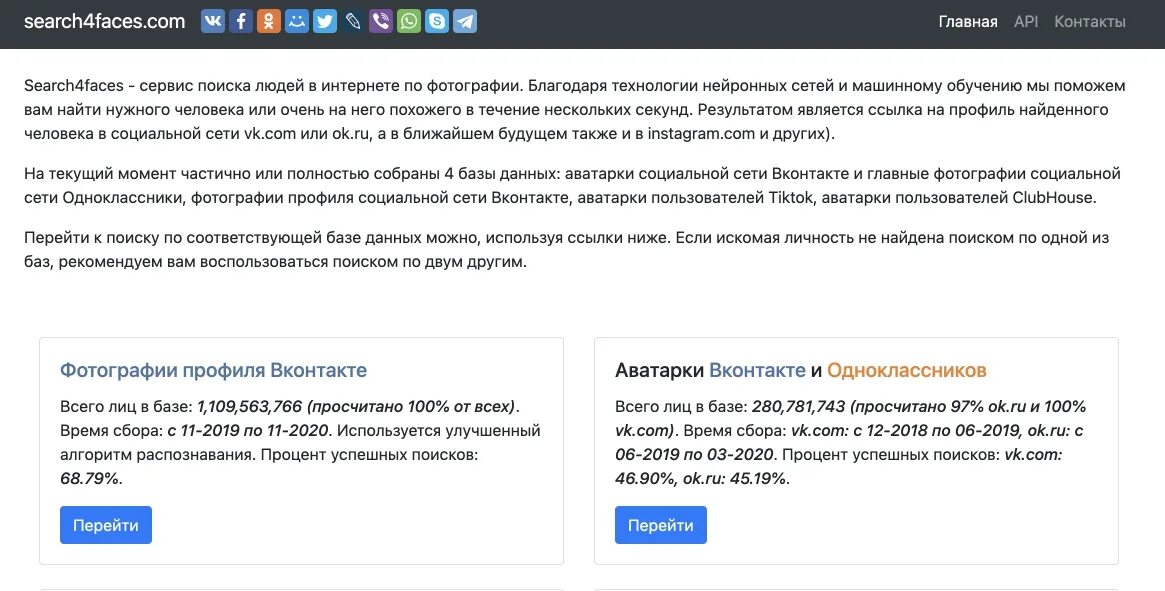Open the API navigation item
Screen dimensions: 1165x591
pos(1026,22)
